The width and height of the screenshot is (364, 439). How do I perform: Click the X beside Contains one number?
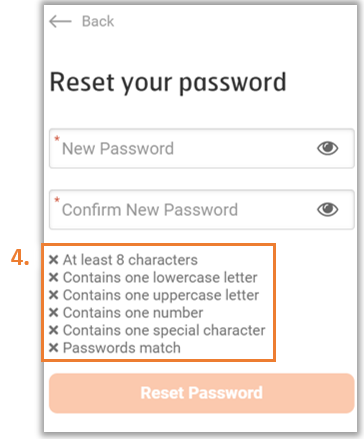(x=54, y=313)
